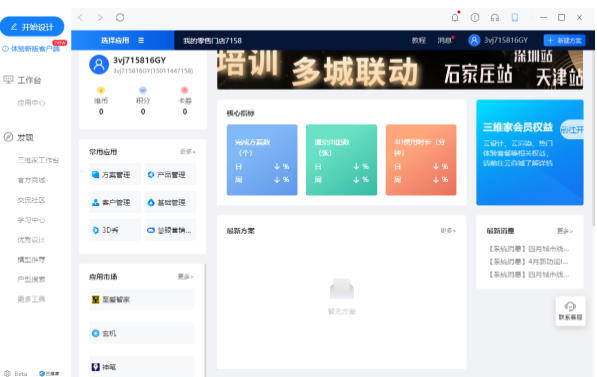Open 应用中心 in the sidebar
Image resolution: width=597 pixels, height=377 pixels.
point(31,103)
